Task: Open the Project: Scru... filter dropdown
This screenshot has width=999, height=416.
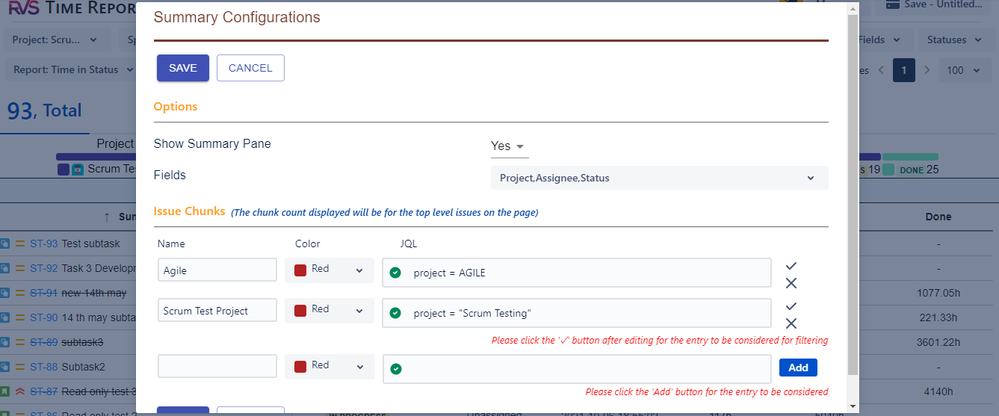Action: tap(55, 39)
